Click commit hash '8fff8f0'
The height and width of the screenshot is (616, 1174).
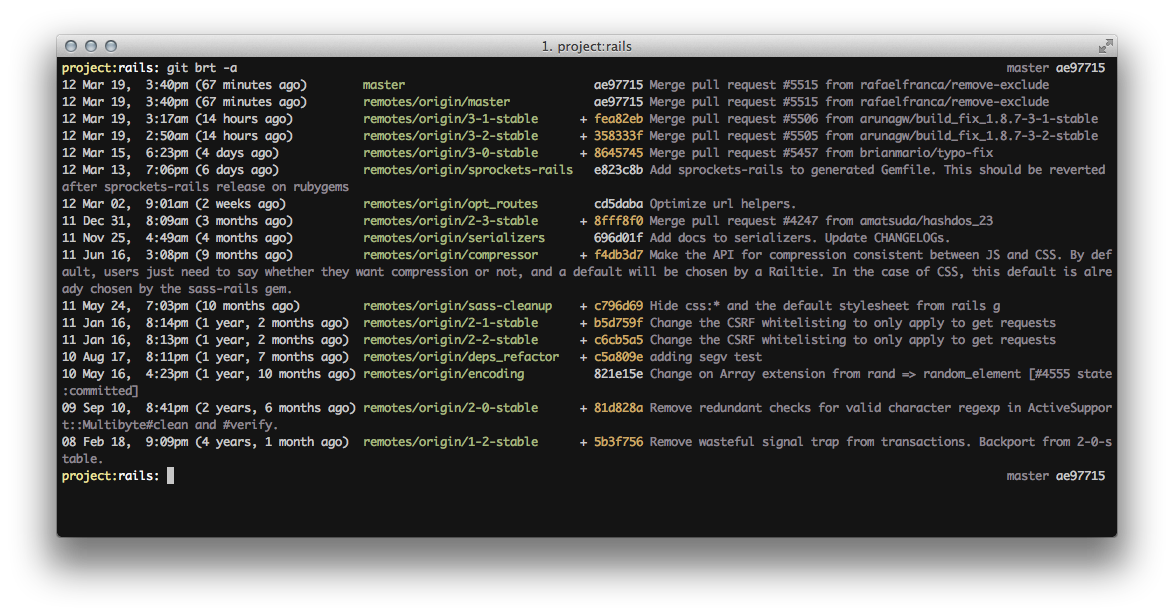[x=618, y=221]
